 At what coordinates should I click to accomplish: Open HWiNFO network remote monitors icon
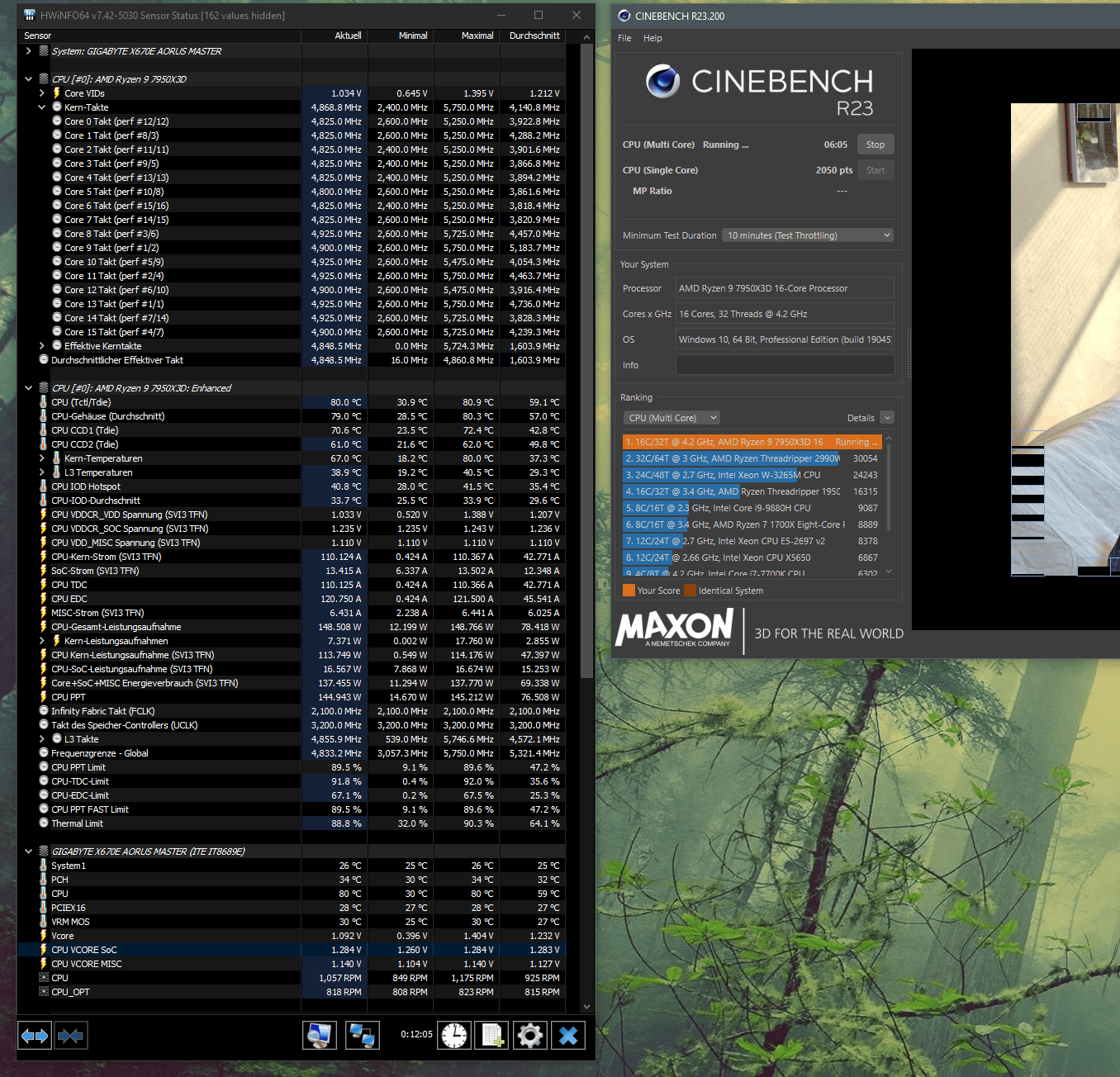(x=362, y=1035)
